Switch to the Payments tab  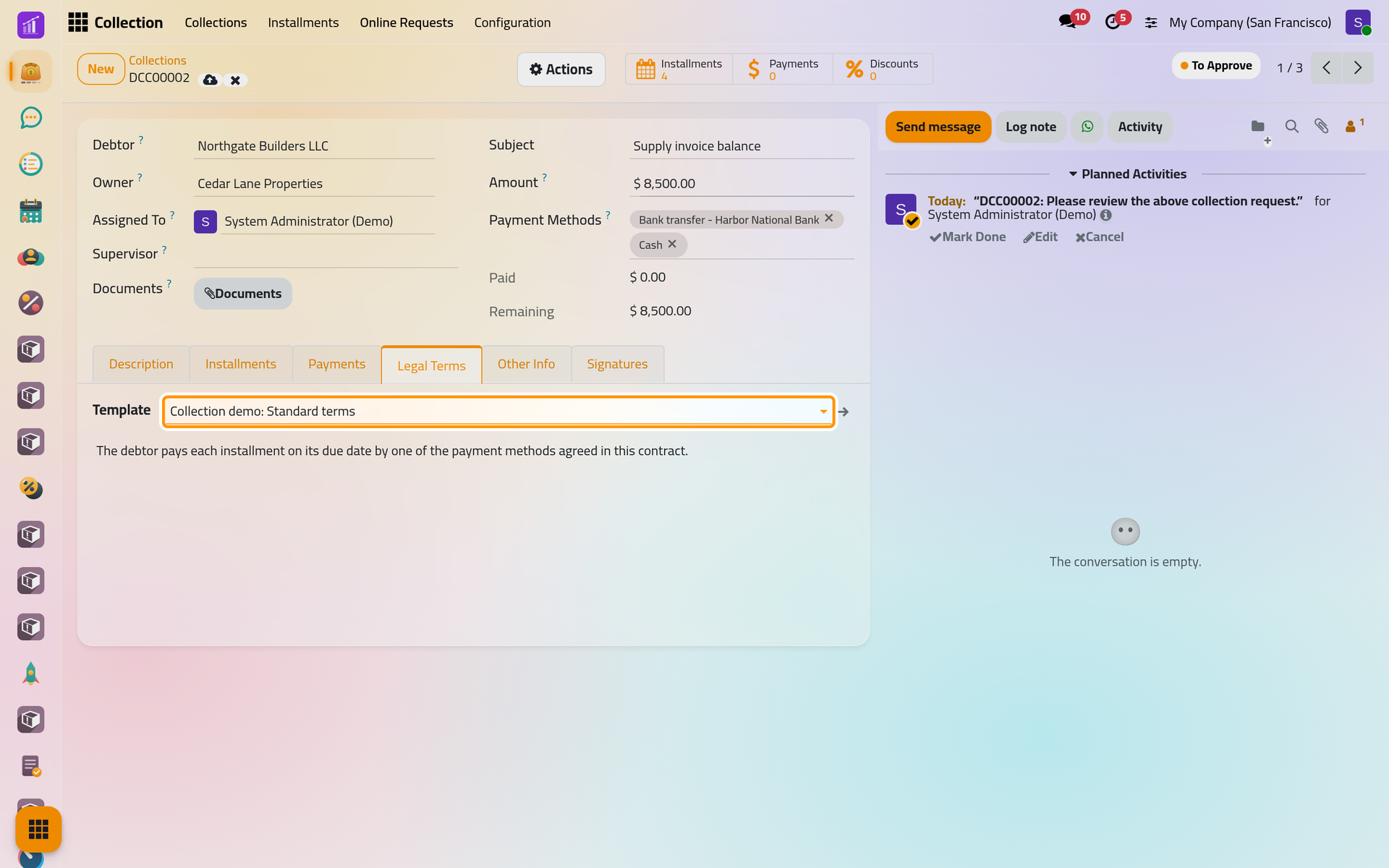[336, 364]
